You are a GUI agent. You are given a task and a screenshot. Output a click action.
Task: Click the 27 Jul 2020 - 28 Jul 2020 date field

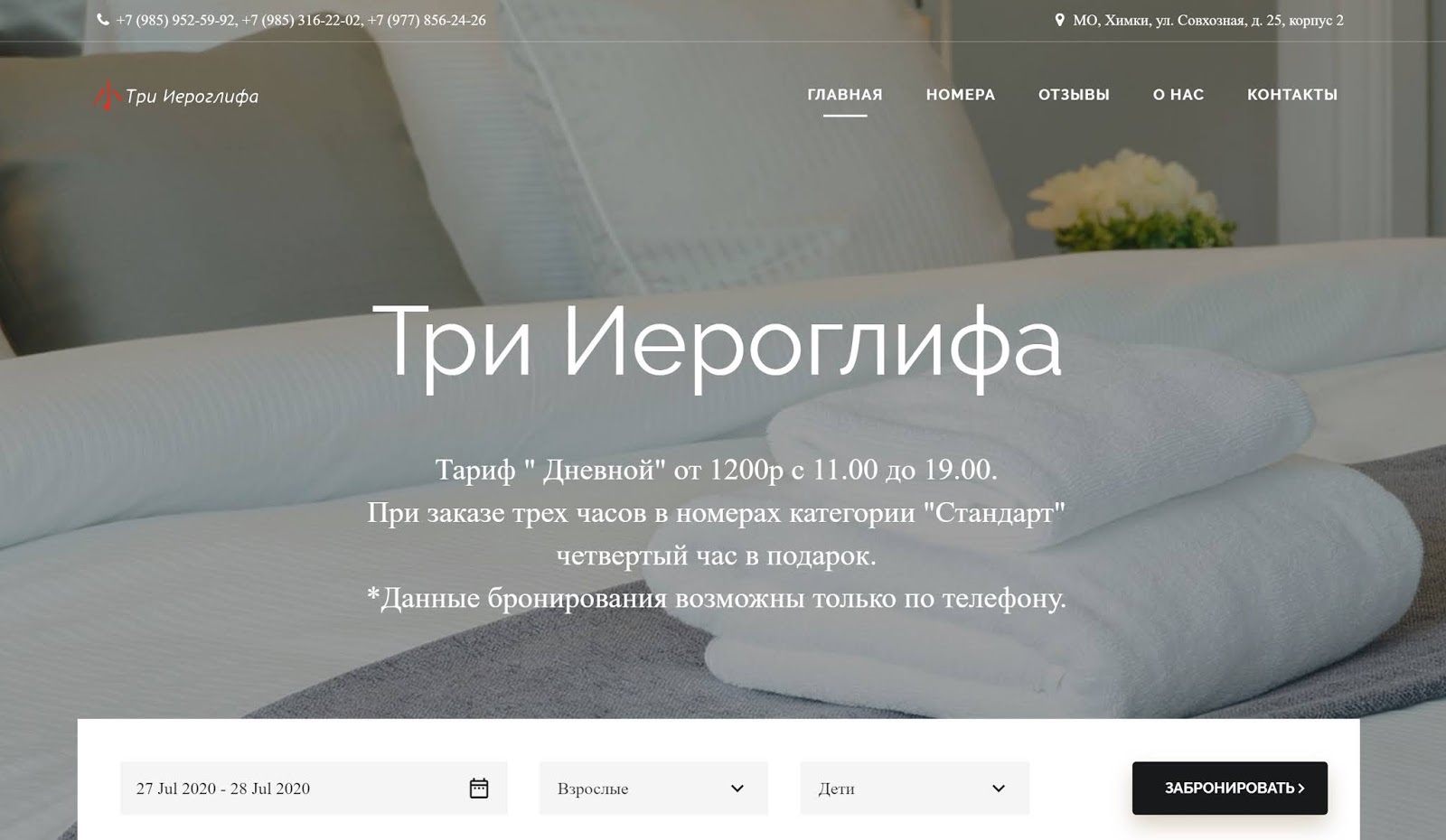[x=314, y=789]
